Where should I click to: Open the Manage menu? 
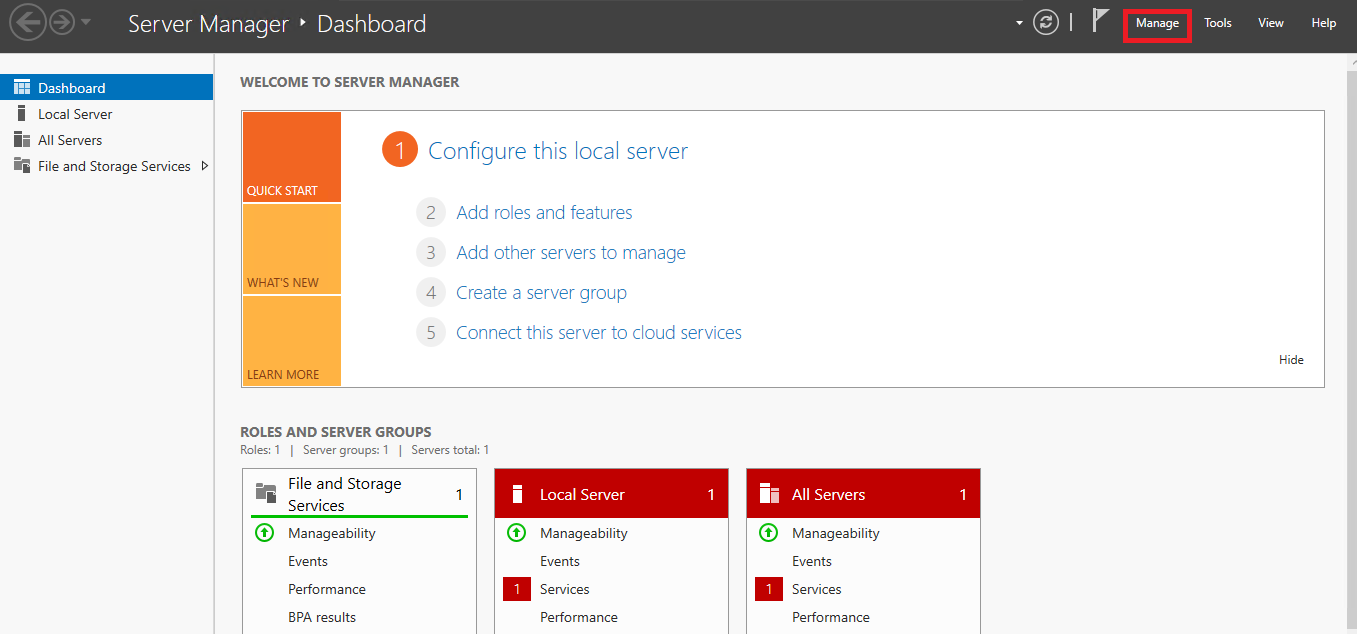click(x=1157, y=22)
